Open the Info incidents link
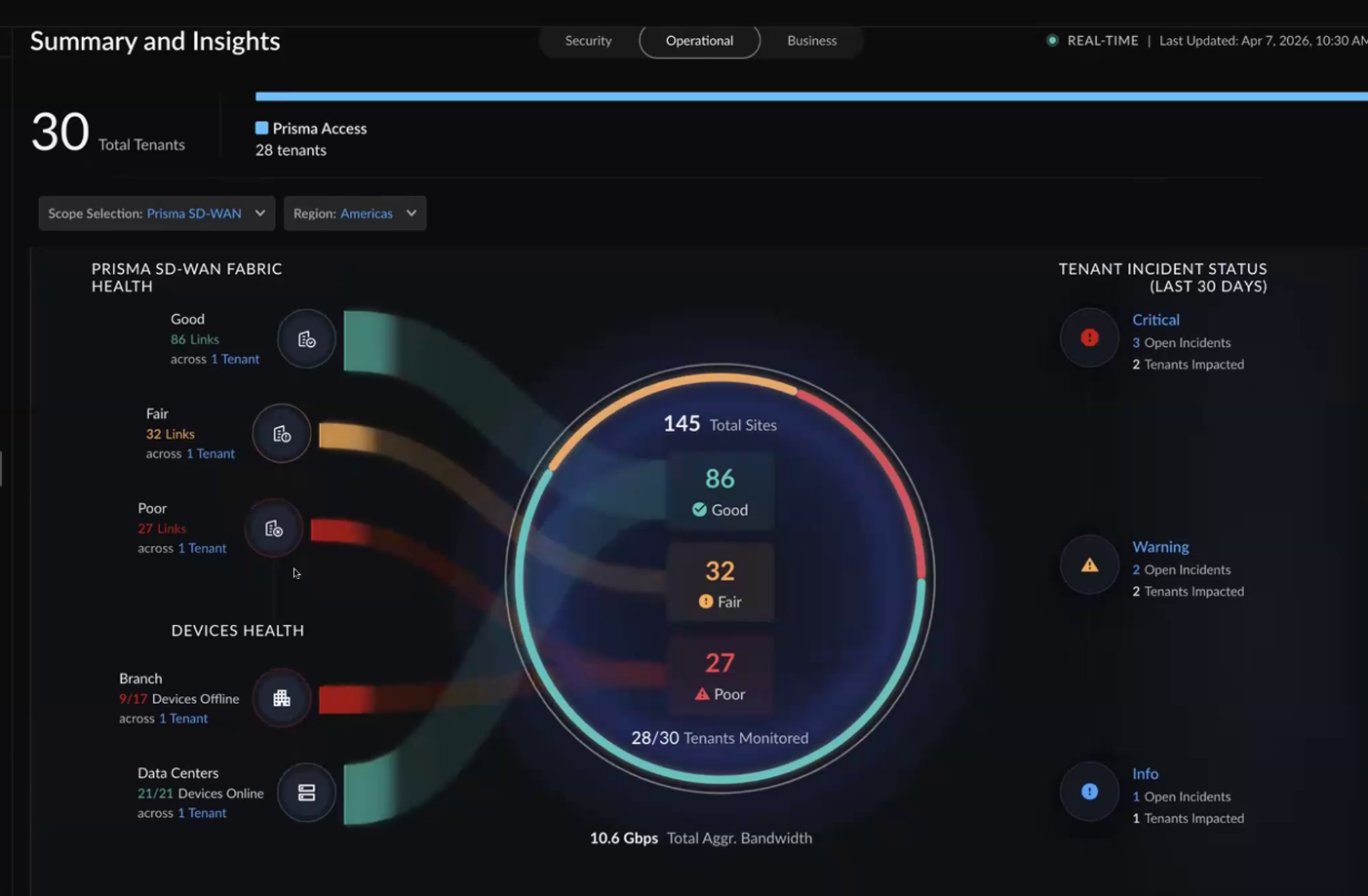This screenshot has height=896, width=1368. (1145, 774)
